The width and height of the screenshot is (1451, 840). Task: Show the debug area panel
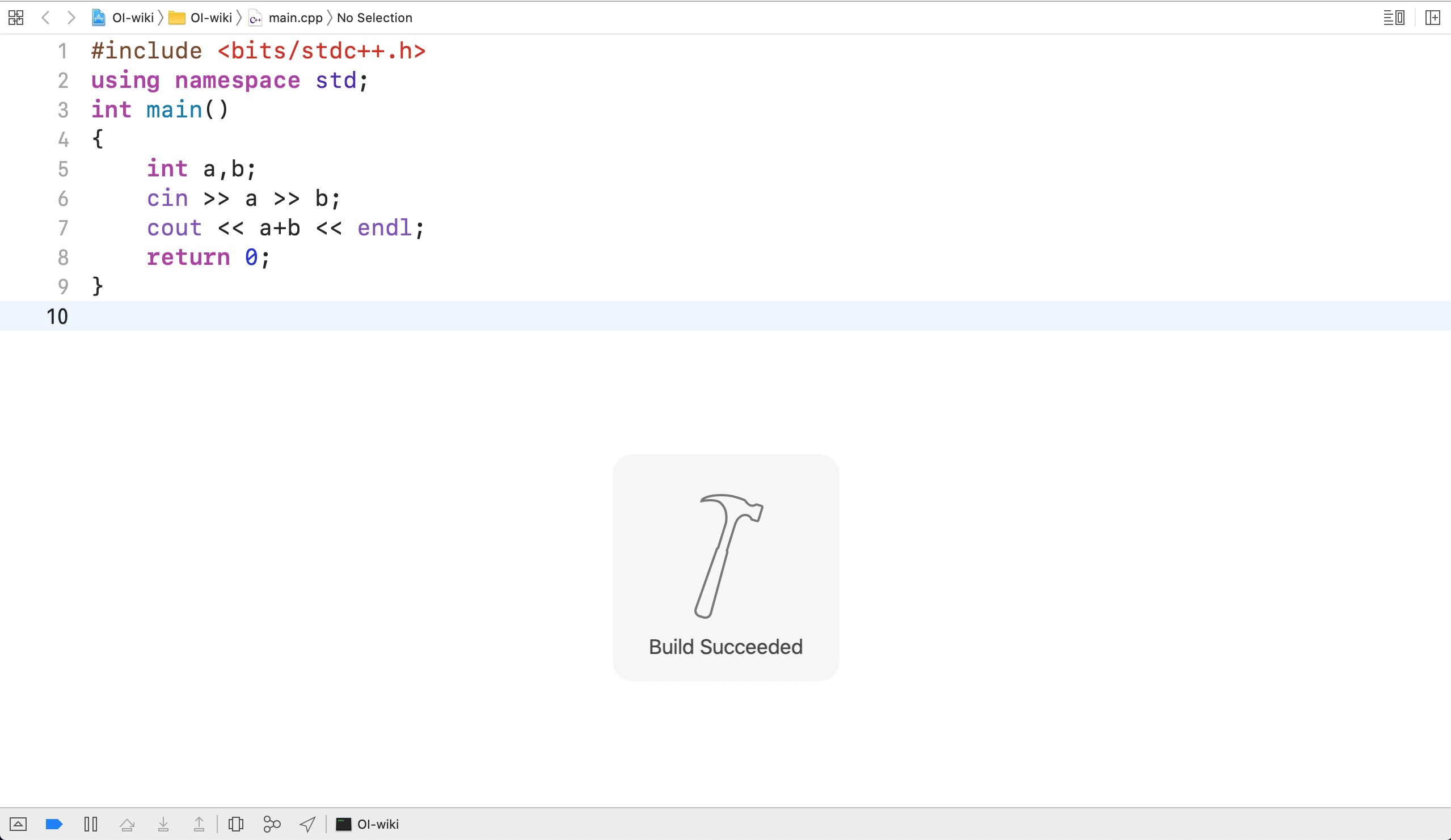click(x=18, y=824)
